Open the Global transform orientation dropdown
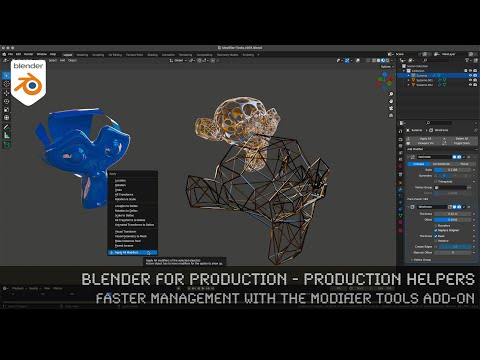This screenshot has width=480, height=360. 178,60
